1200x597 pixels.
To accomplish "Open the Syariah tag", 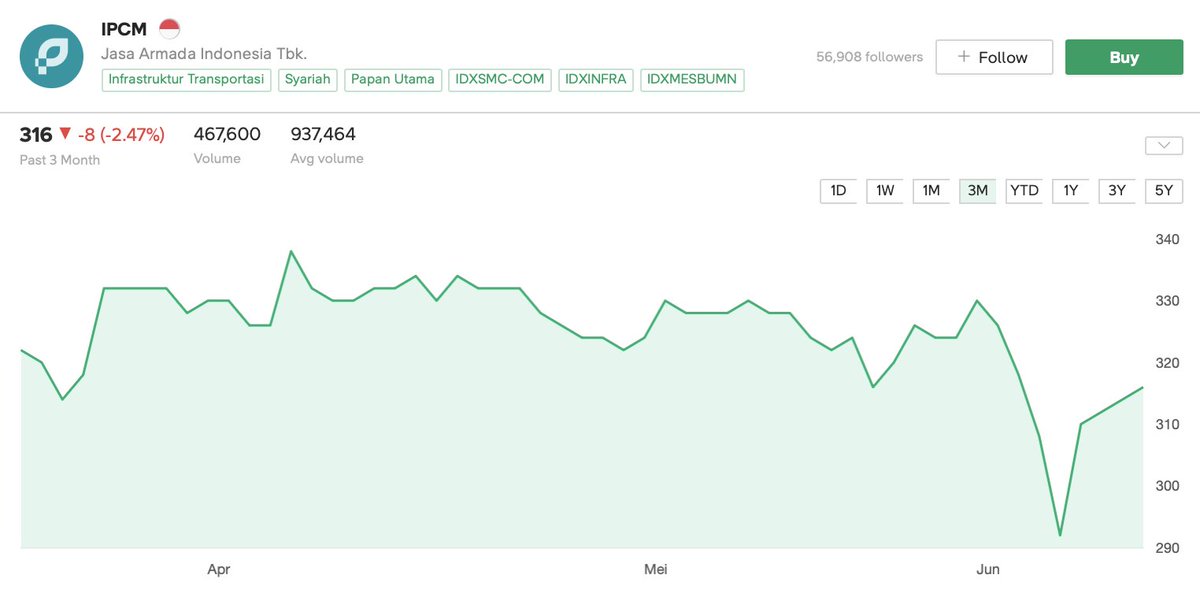I will [x=307, y=79].
